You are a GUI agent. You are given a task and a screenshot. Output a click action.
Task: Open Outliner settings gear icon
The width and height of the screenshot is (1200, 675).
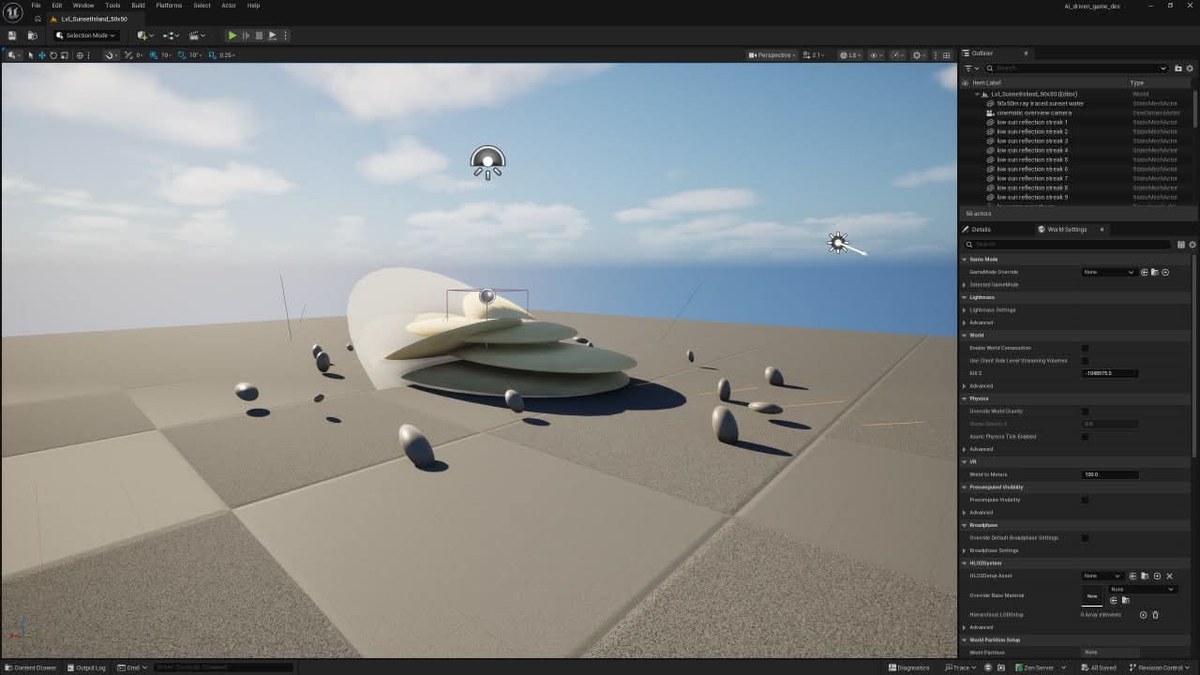pyautogui.click(x=1191, y=68)
